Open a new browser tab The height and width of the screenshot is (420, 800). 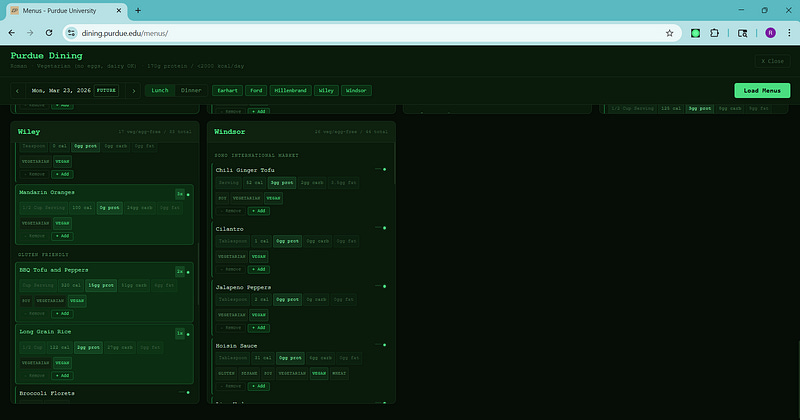[x=138, y=10]
